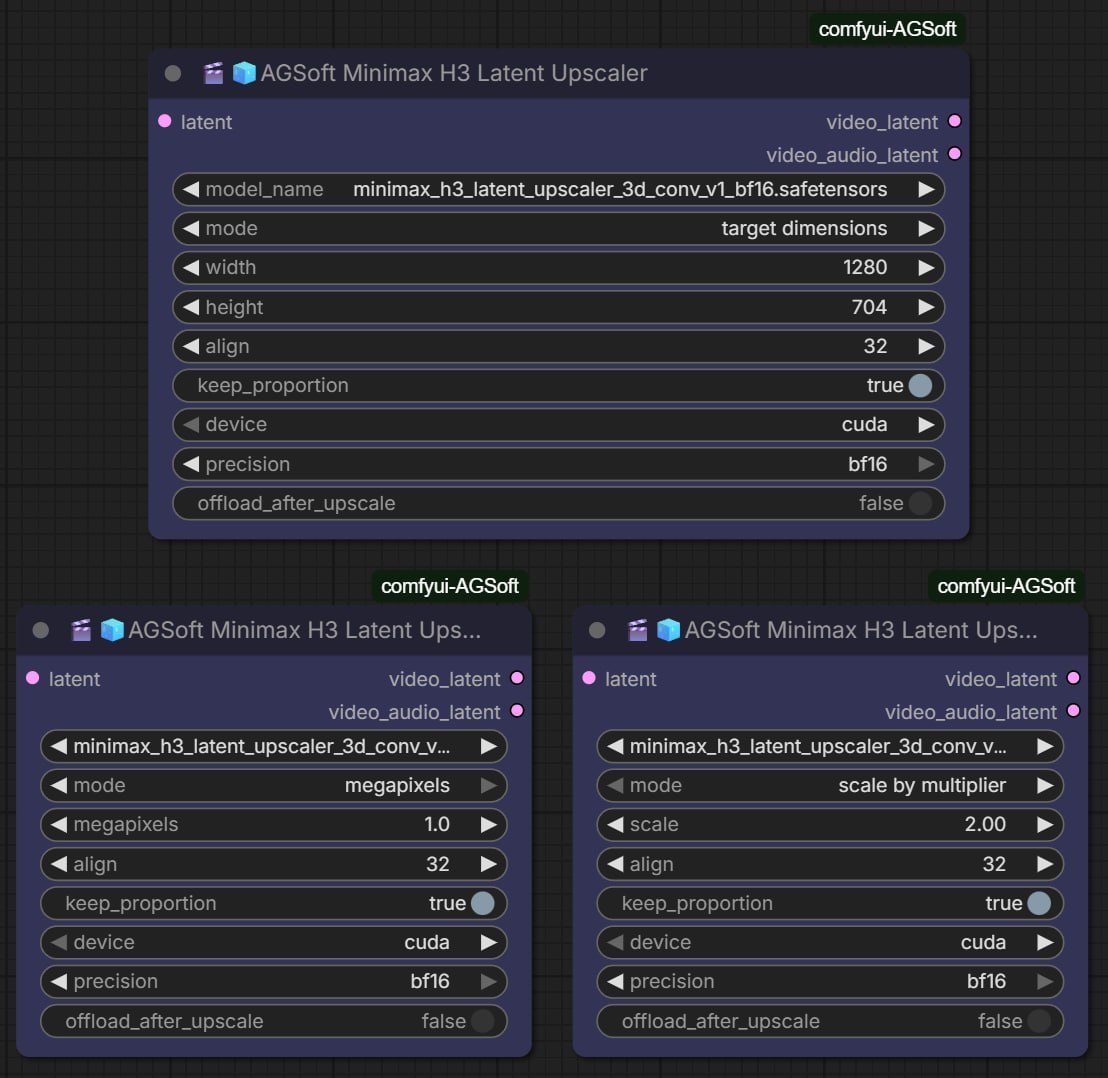The width and height of the screenshot is (1108, 1078).
Task: Turn on offload_after_upscale on the scale by multiplier node
Action: (830, 1021)
